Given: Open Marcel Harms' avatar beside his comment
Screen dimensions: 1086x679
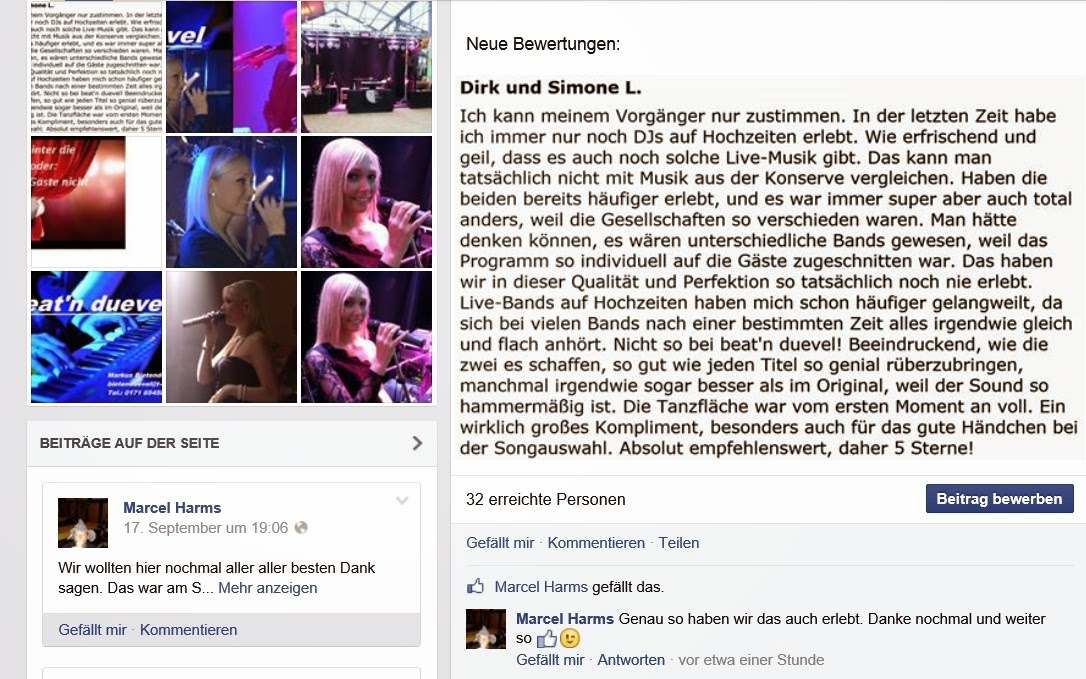Looking at the screenshot, I should 486,628.
